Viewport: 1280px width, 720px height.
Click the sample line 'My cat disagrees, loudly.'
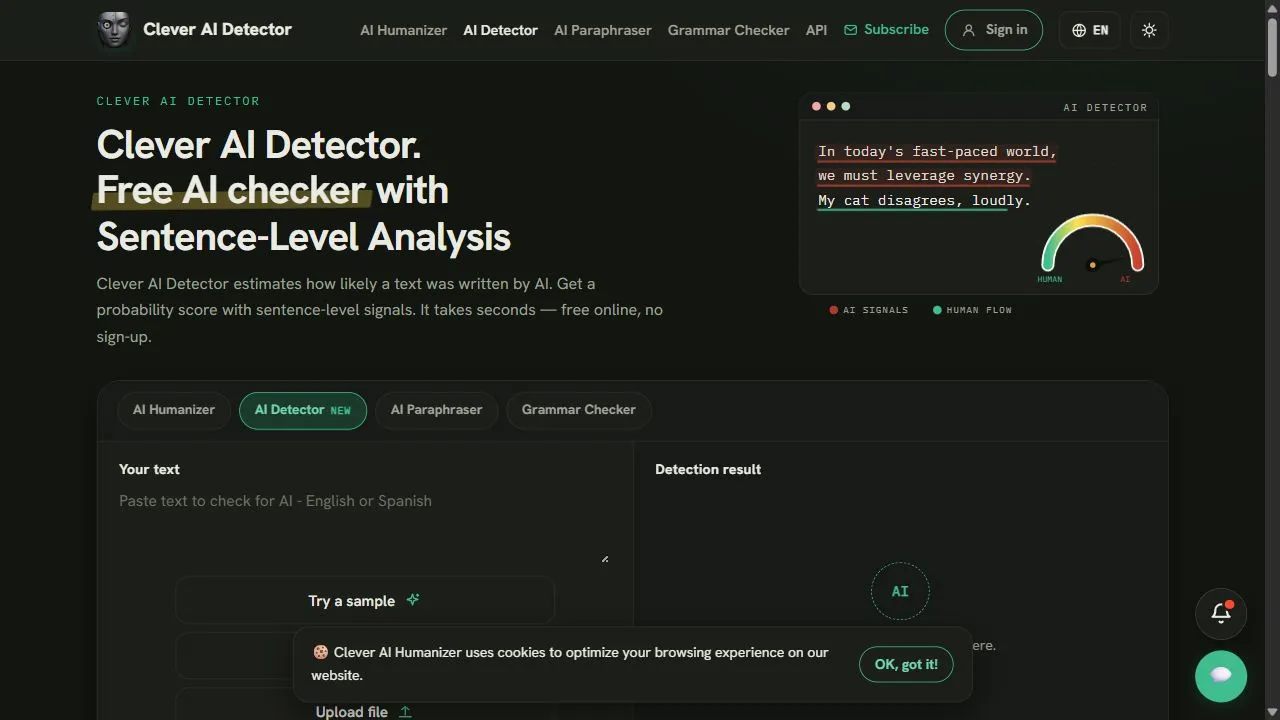point(924,200)
